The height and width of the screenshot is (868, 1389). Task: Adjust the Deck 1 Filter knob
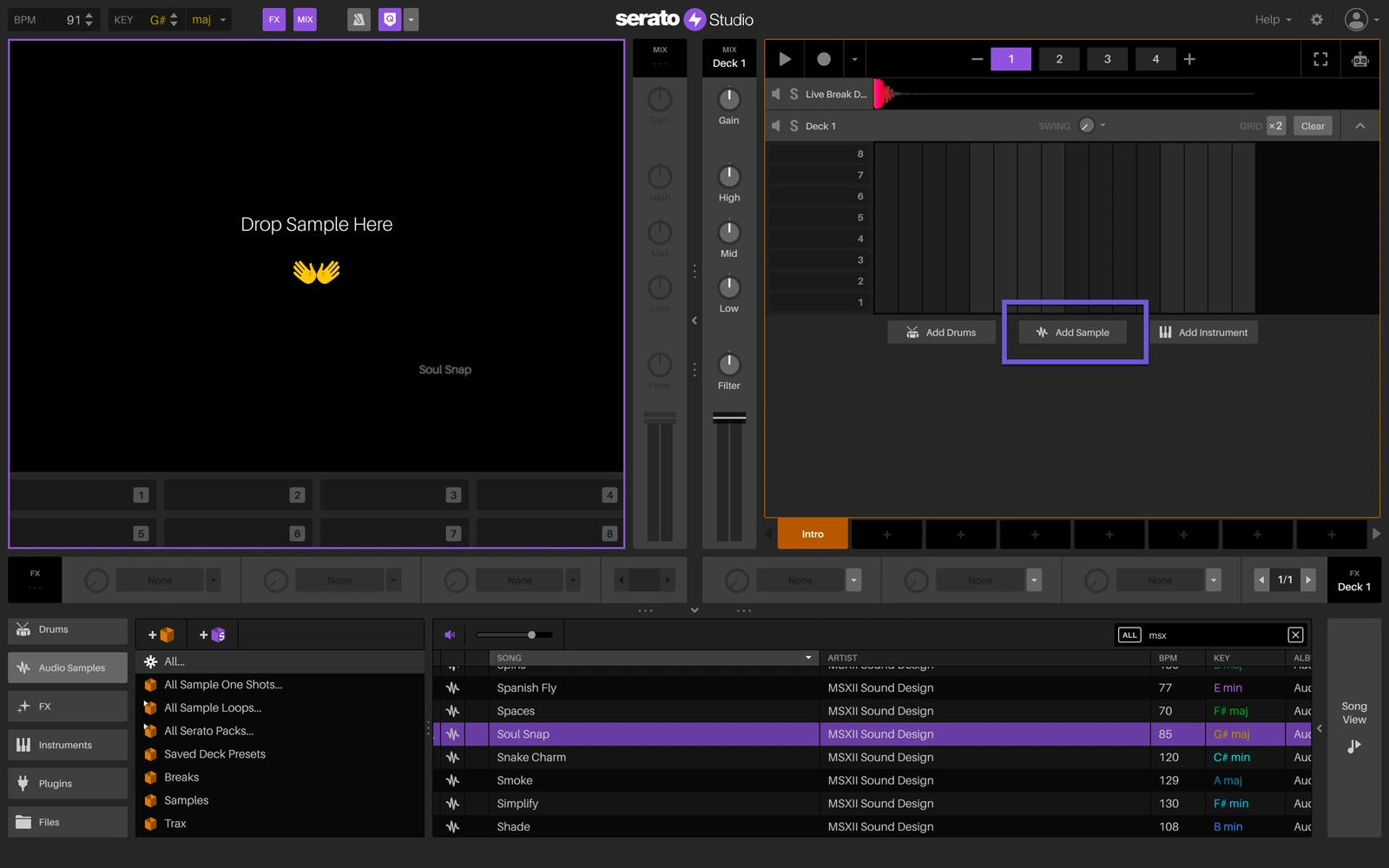point(729,364)
